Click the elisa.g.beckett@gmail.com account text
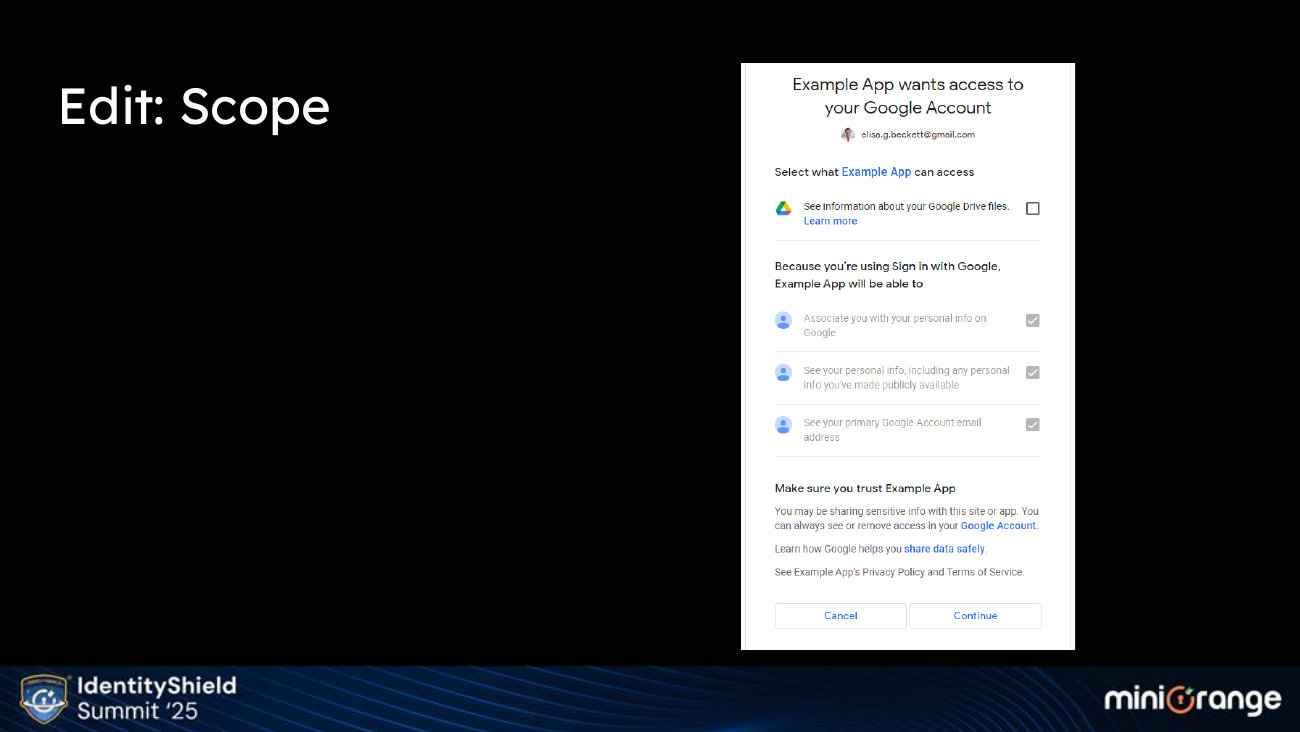The width and height of the screenshot is (1300, 732). pyautogui.click(x=918, y=134)
